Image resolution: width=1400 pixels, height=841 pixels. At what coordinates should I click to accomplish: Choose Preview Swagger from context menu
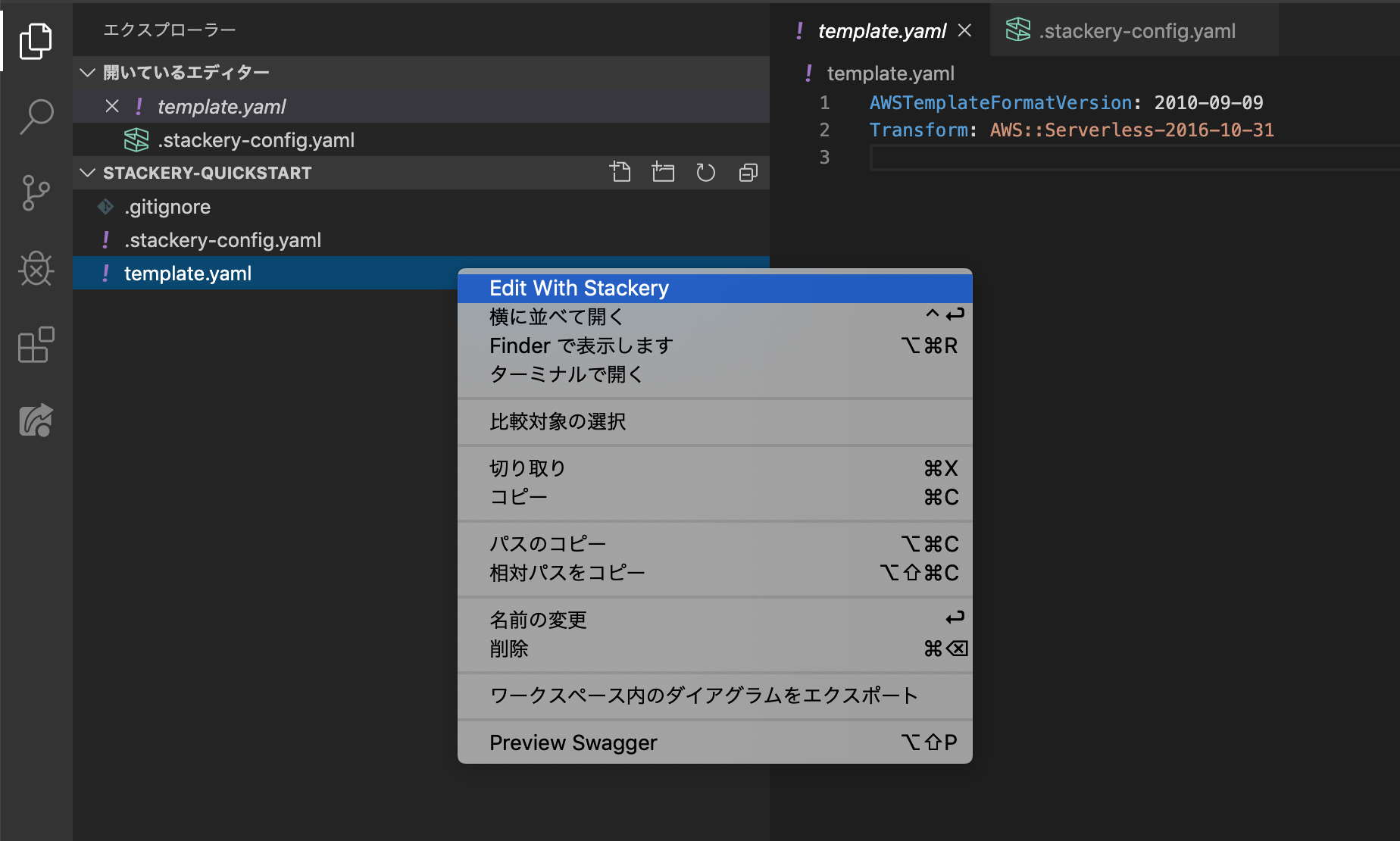(714, 743)
